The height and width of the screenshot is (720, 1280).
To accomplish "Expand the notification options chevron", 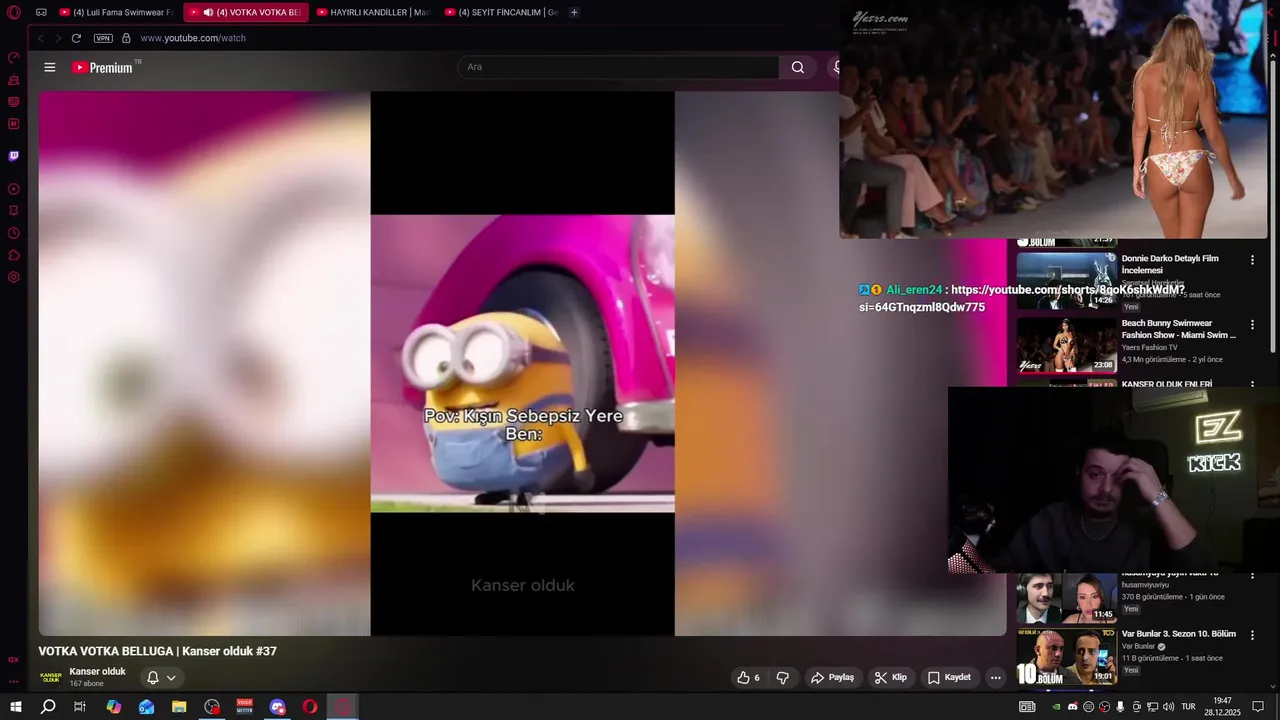I will (x=171, y=678).
